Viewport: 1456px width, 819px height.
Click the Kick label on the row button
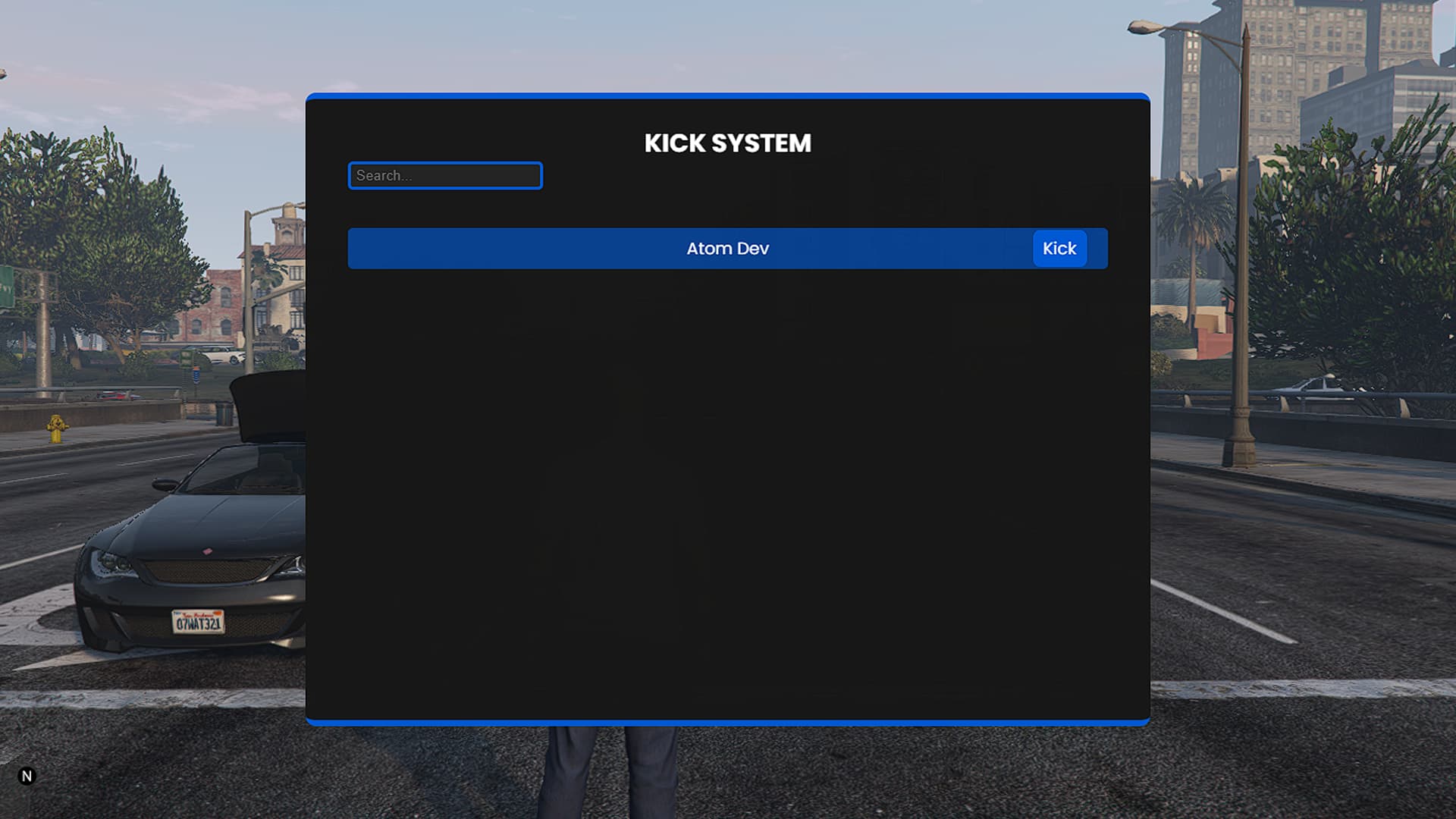1059,248
